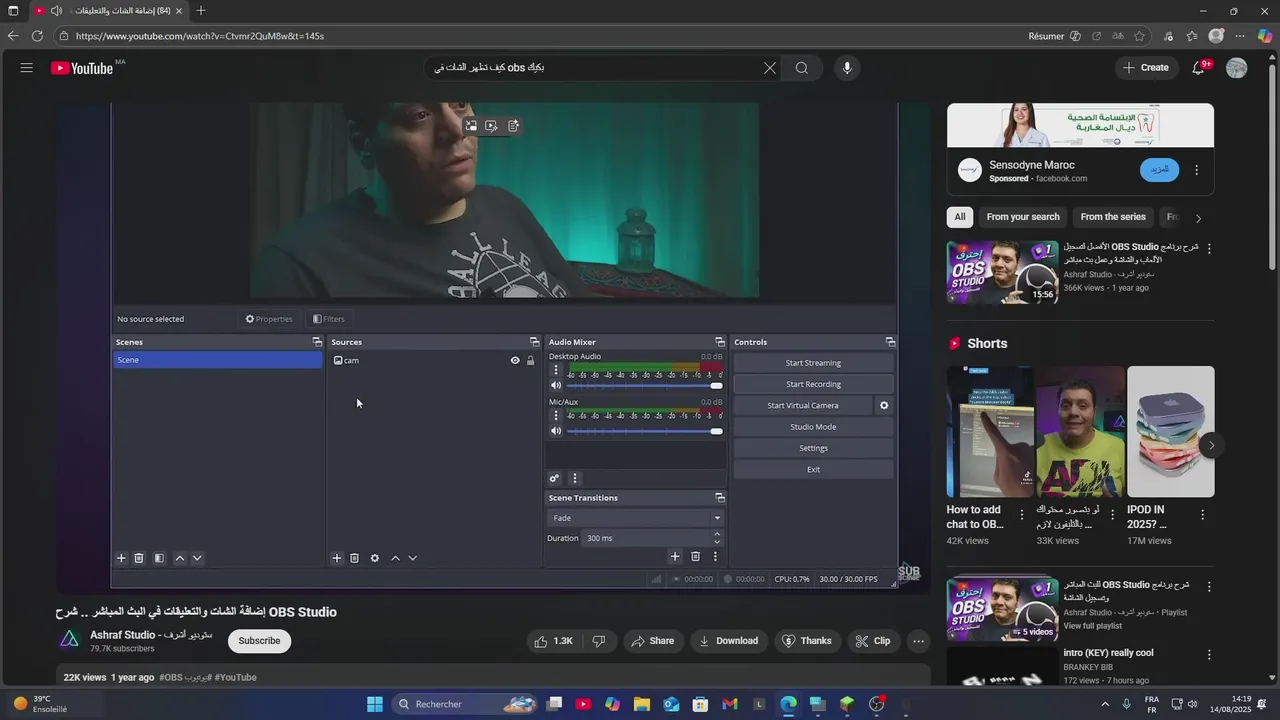Click the Desktop Audio volume slider
This screenshot has width=1280, height=720.
[x=644, y=386]
